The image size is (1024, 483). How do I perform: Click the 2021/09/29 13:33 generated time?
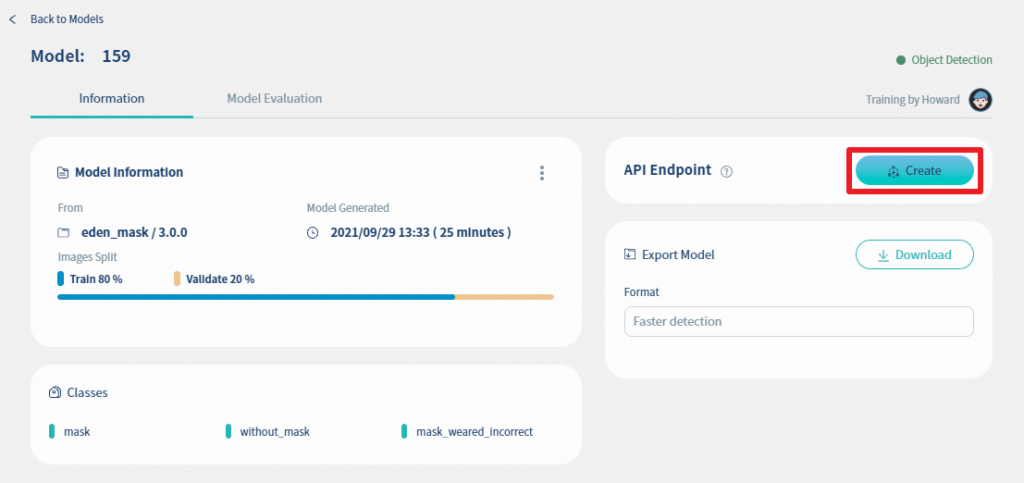421,232
